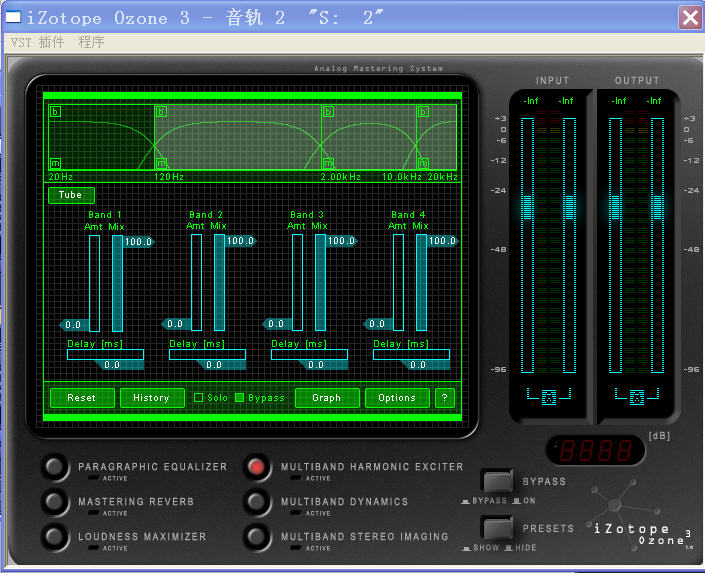Click Band 1 Mix slider

click(117, 283)
